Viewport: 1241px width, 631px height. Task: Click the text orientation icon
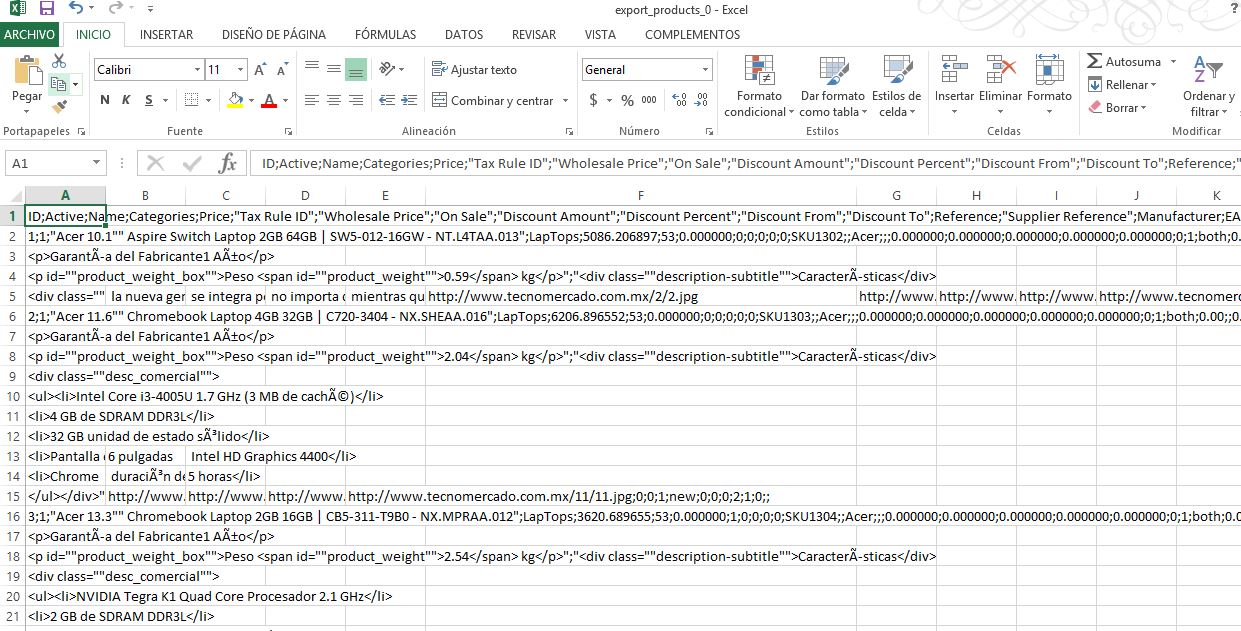pyautogui.click(x=388, y=70)
